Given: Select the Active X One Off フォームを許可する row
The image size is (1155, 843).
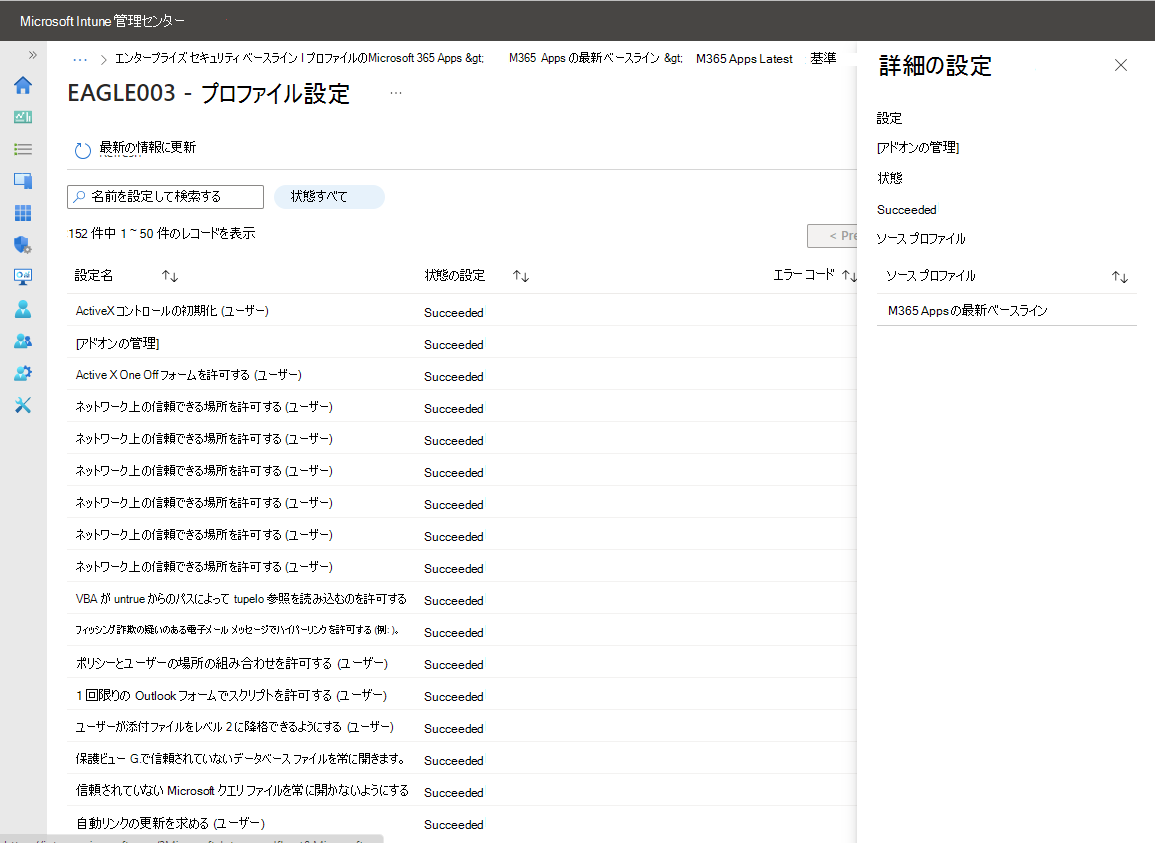Looking at the screenshot, I should tap(462, 375).
